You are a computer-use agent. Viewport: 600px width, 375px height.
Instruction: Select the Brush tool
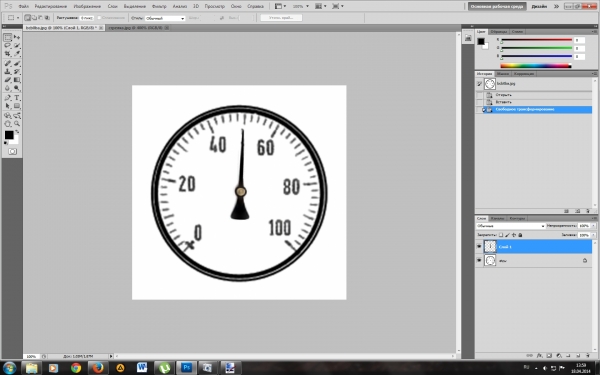(17, 63)
